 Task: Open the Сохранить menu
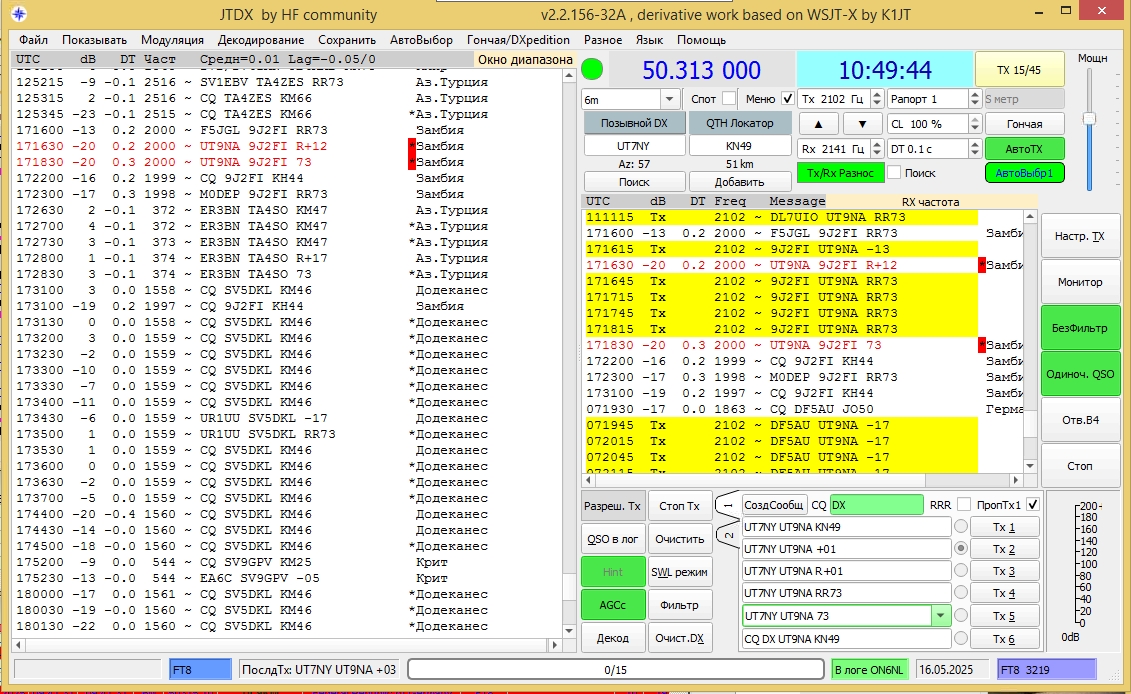click(x=347, y=40)
